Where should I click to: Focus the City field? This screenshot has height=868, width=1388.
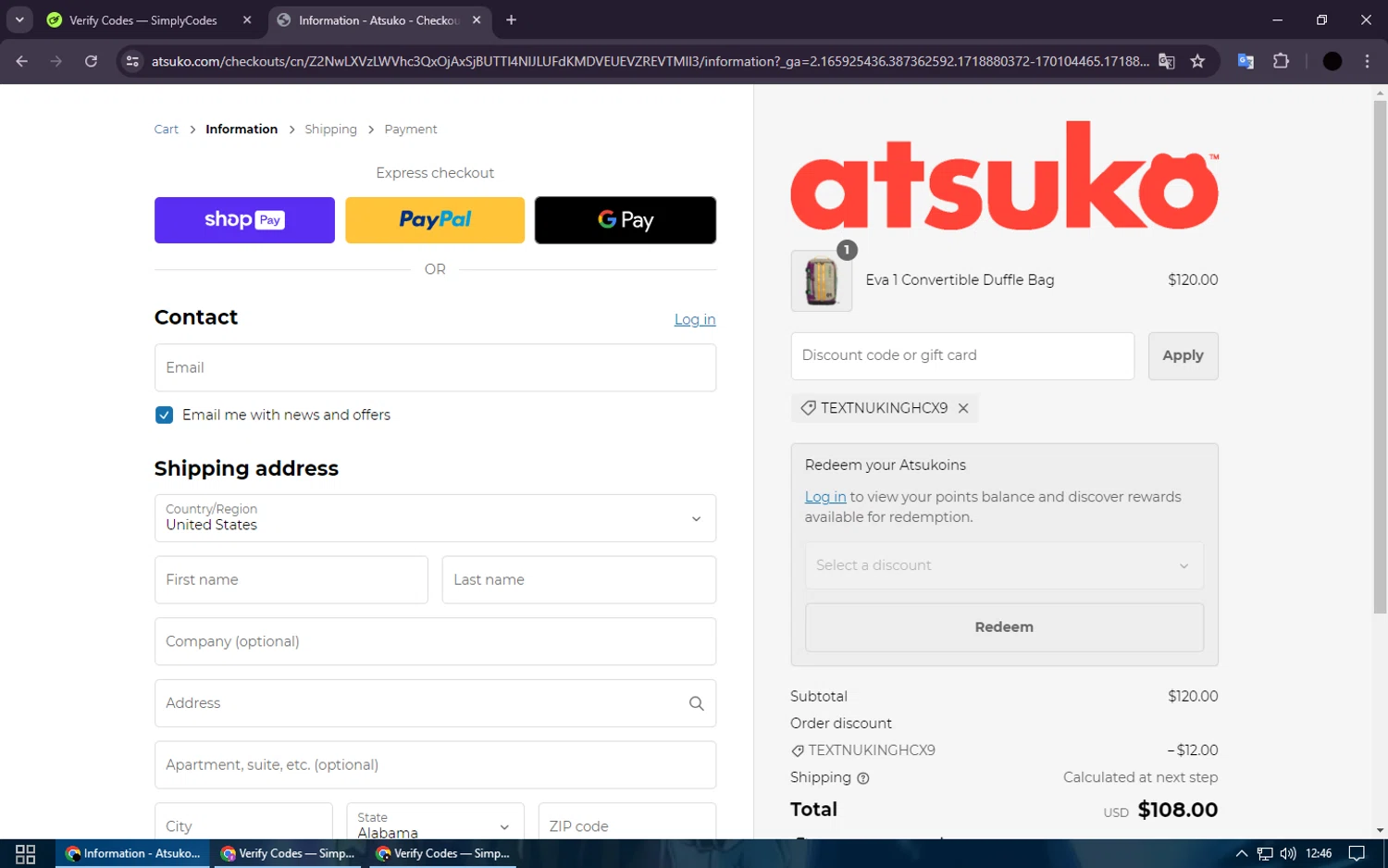[243, 822]
